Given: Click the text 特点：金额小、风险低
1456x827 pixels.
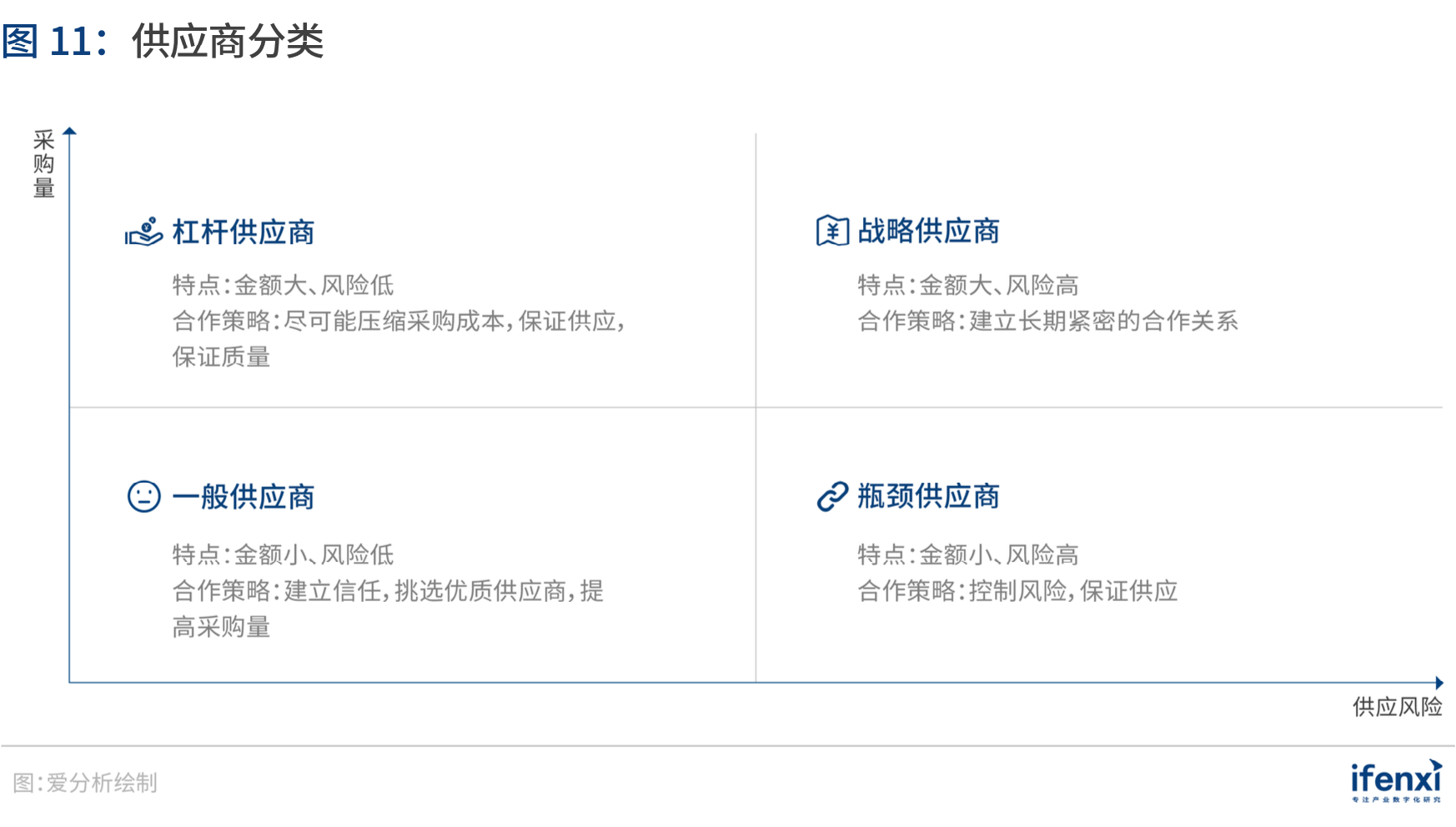Looking at the screenshot, I should tap(283, 554).
